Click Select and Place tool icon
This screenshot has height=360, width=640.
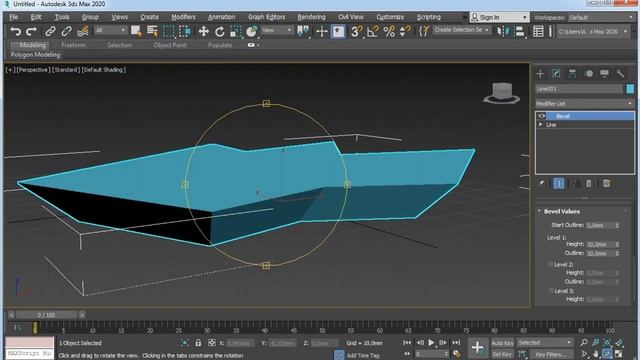[252, 31]
